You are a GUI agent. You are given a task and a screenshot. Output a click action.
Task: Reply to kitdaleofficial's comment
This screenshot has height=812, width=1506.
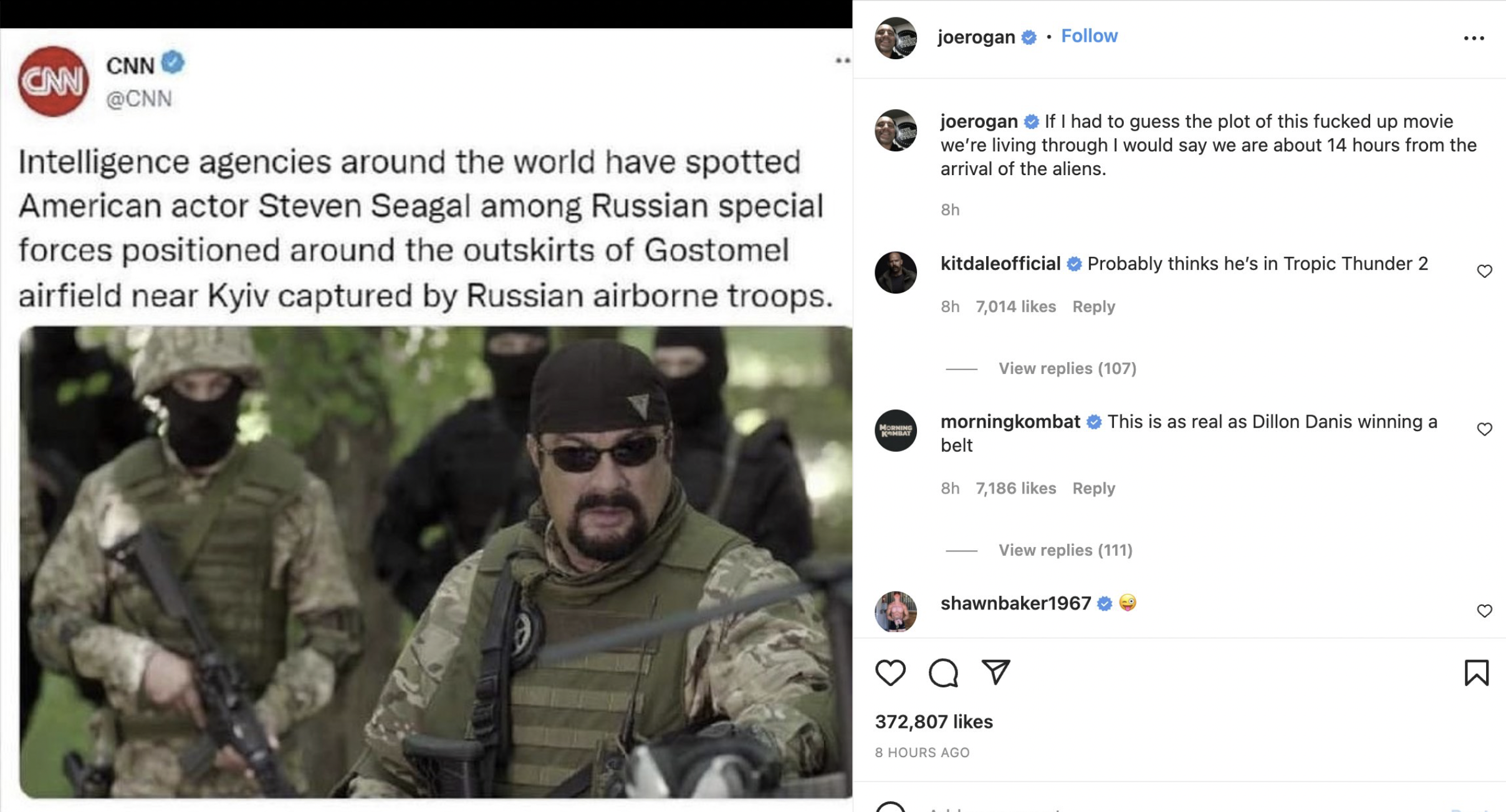pyautogui.click(x=1093, y=307)
